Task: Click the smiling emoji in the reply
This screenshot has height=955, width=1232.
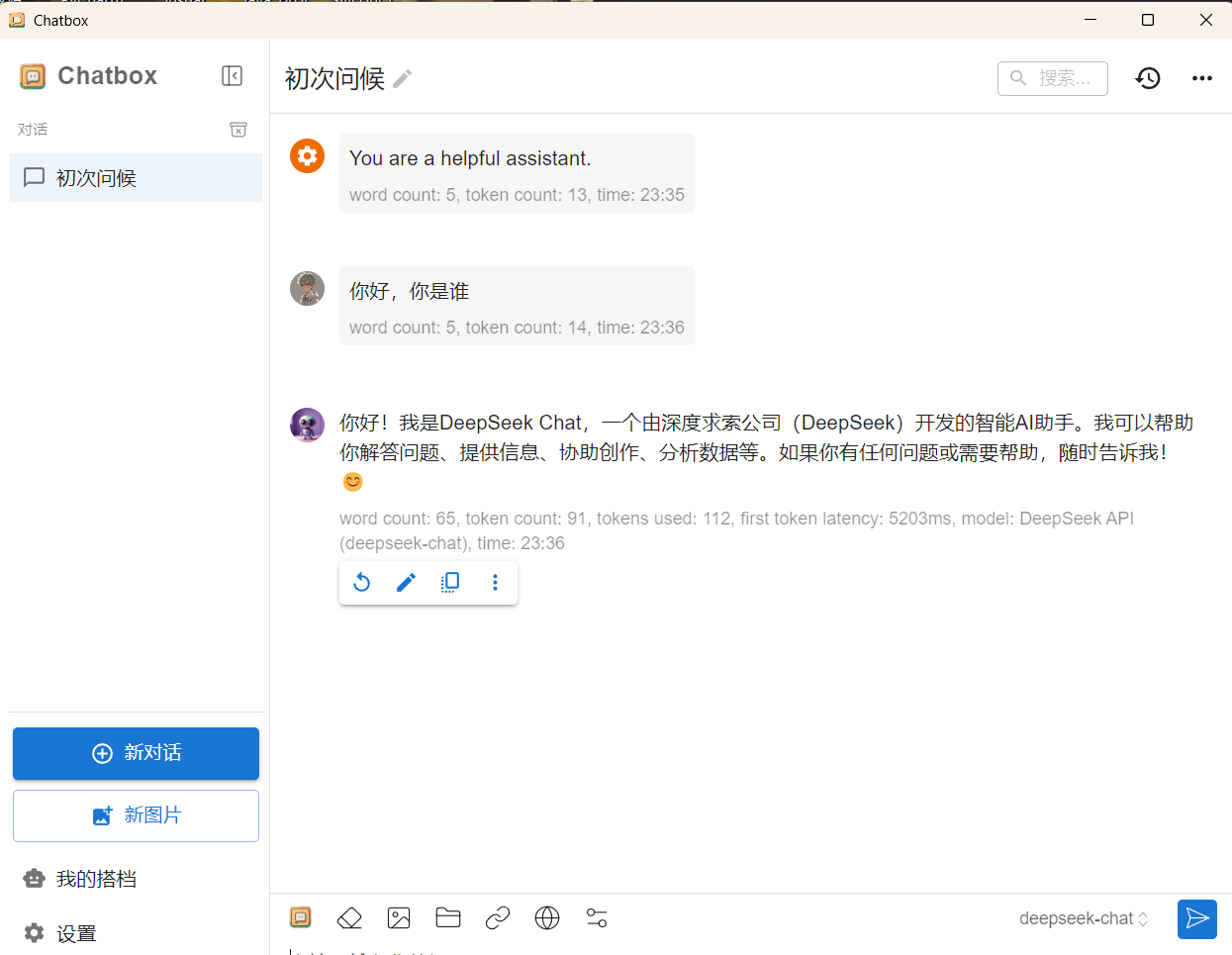Action: click(x=353, y=482)
